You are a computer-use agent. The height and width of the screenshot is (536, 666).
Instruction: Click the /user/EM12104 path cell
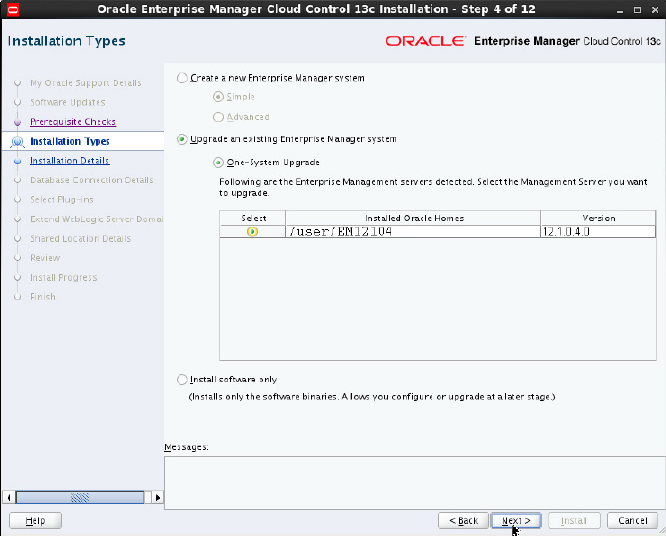[x=413, y=231]
